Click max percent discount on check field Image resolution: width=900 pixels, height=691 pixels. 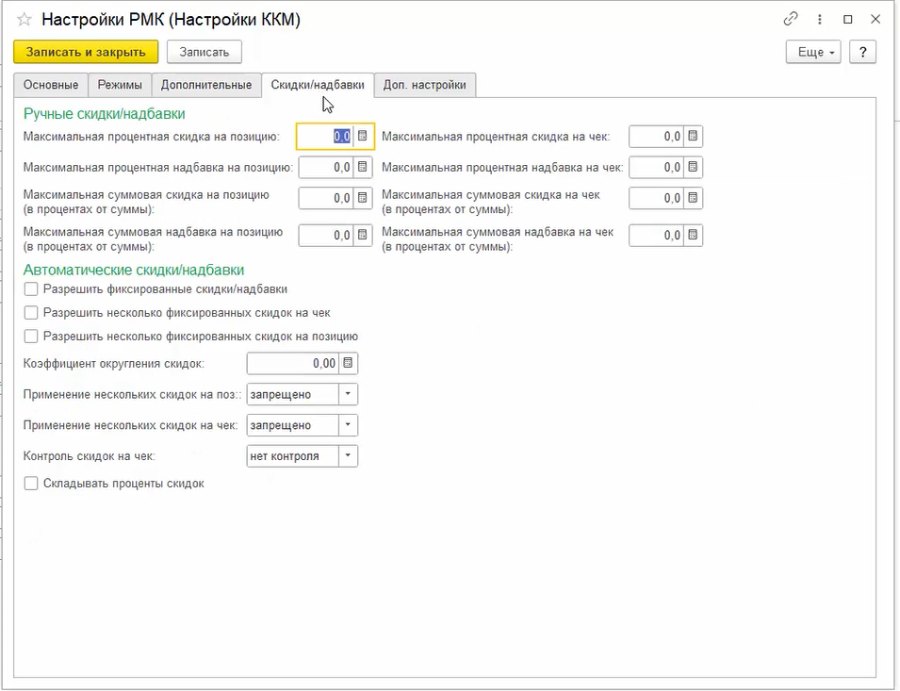pos(657,136)
